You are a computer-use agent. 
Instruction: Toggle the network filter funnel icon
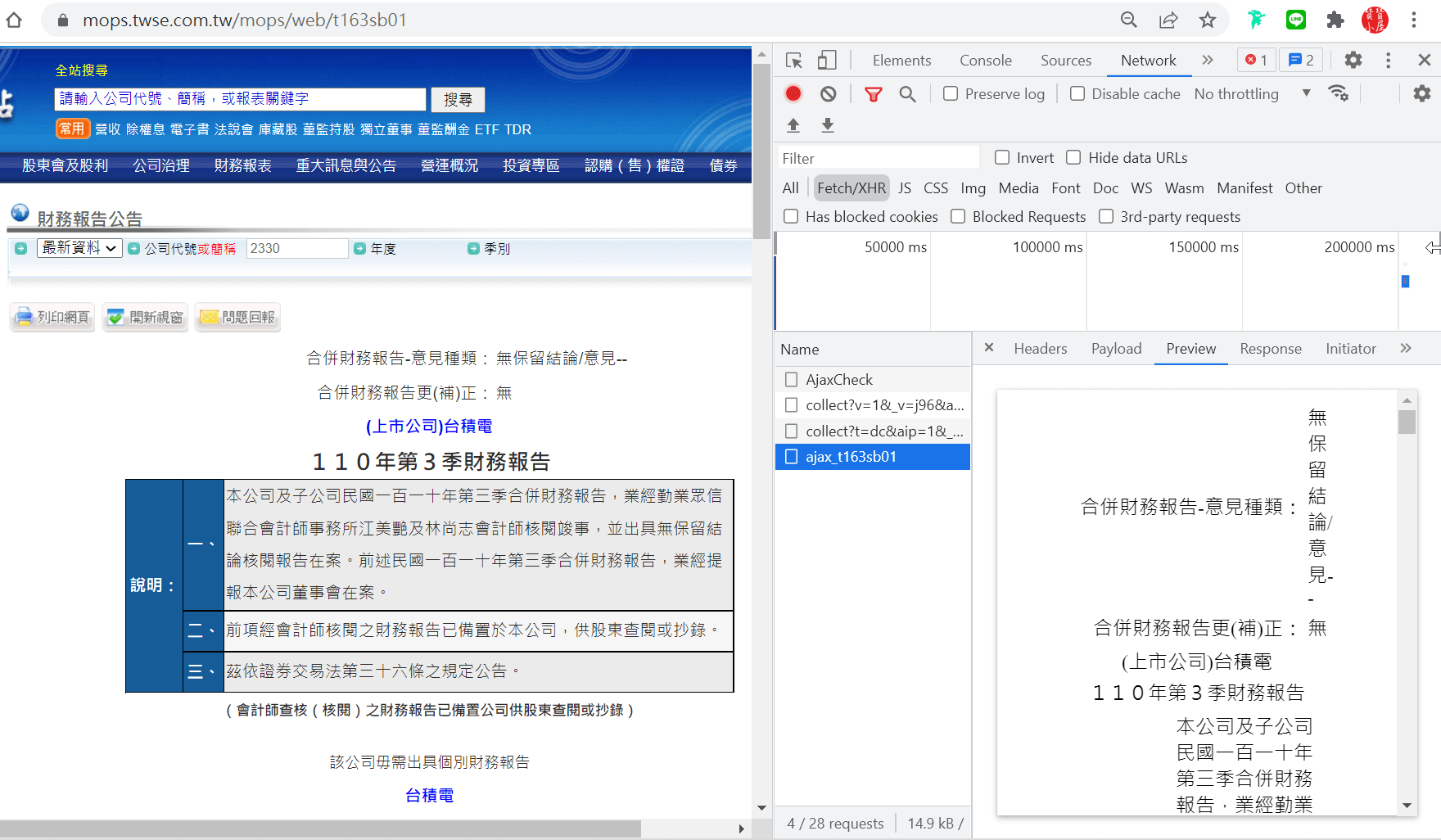pos(874,94)
